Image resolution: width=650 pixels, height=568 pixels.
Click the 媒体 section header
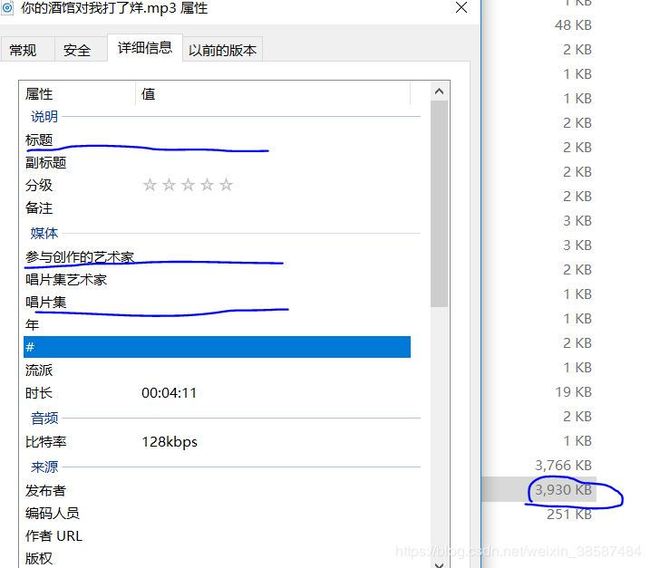coord(44,233)
